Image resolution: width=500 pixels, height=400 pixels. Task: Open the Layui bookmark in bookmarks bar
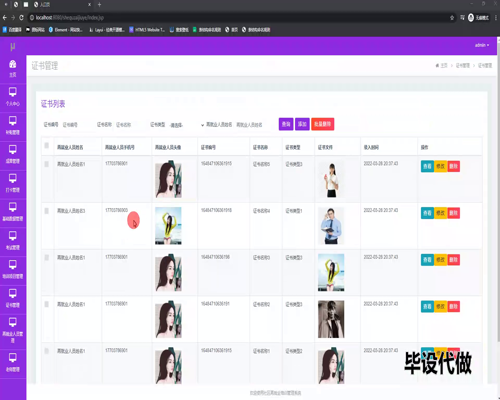pos(106,30)
